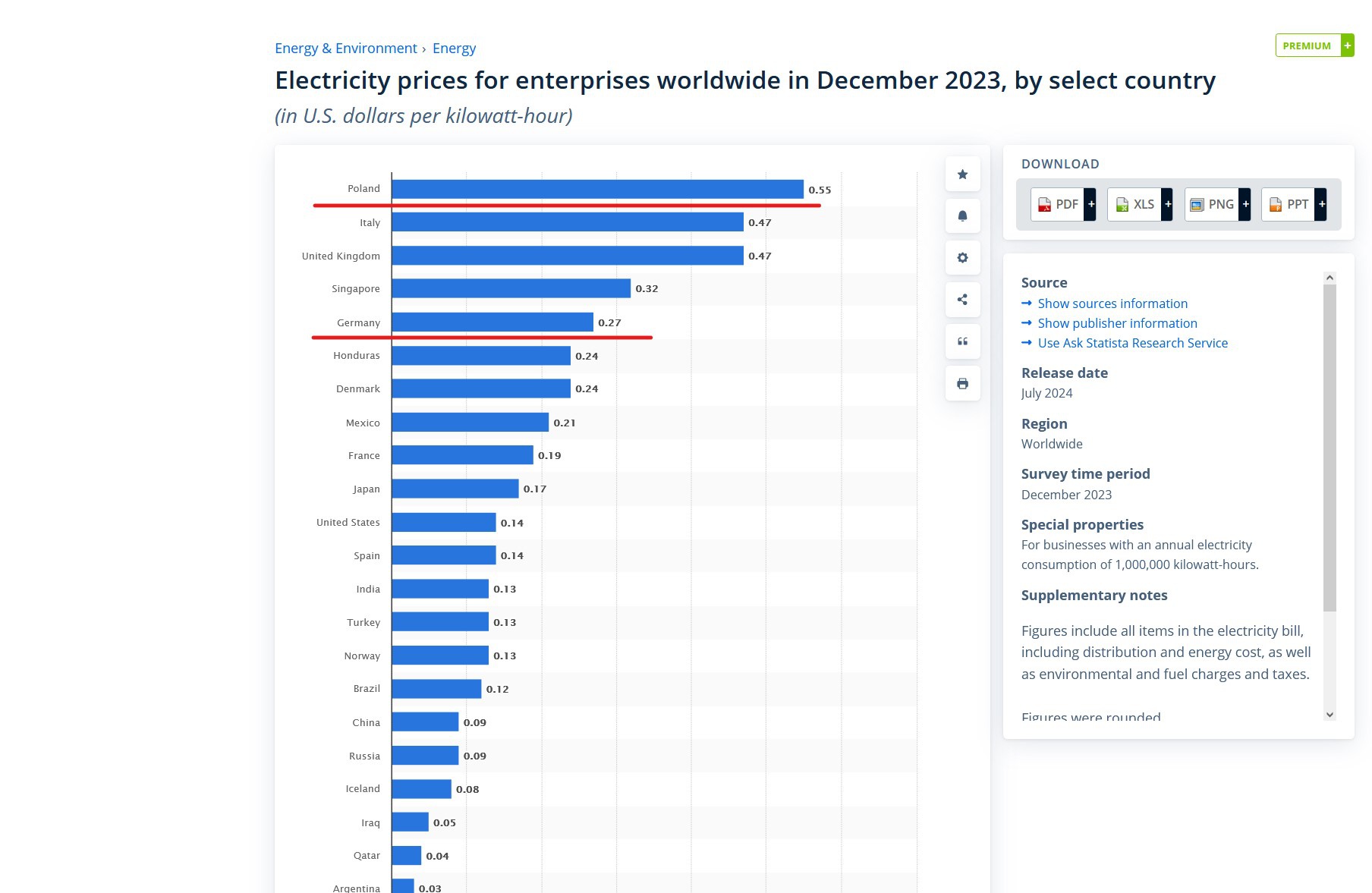Open Show publisher information link
Image resolution: width=1372 pixels, height=893 pixels.
(1117, 323)
